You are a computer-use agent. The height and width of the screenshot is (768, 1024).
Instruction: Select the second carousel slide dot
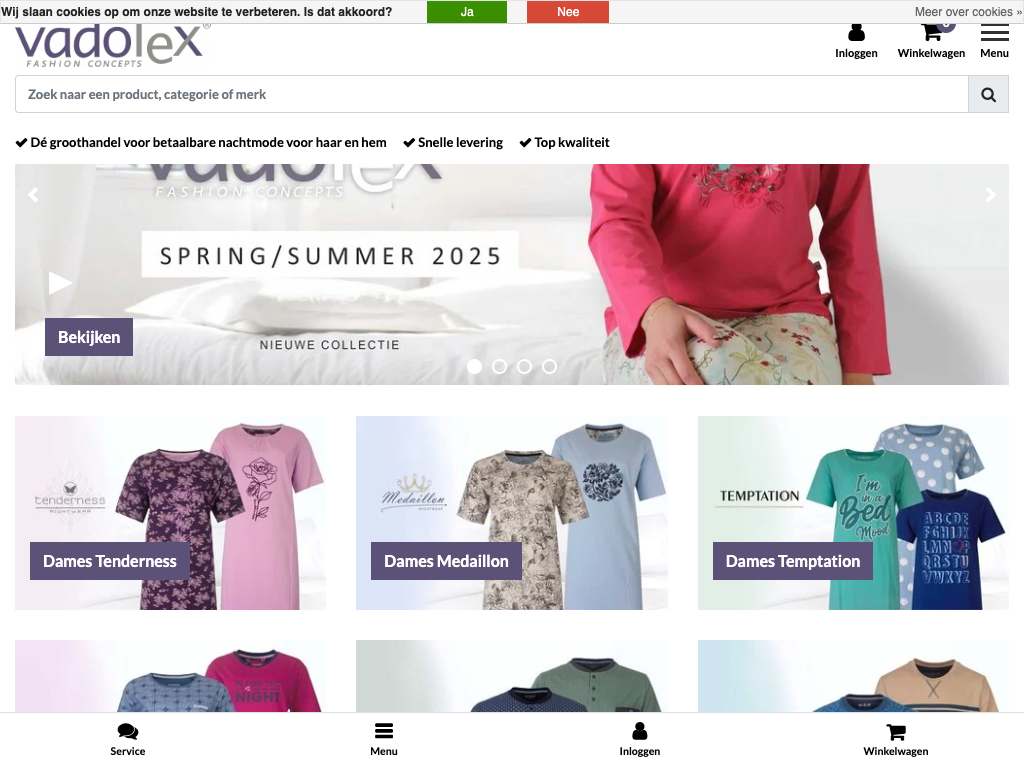point(500,366)
